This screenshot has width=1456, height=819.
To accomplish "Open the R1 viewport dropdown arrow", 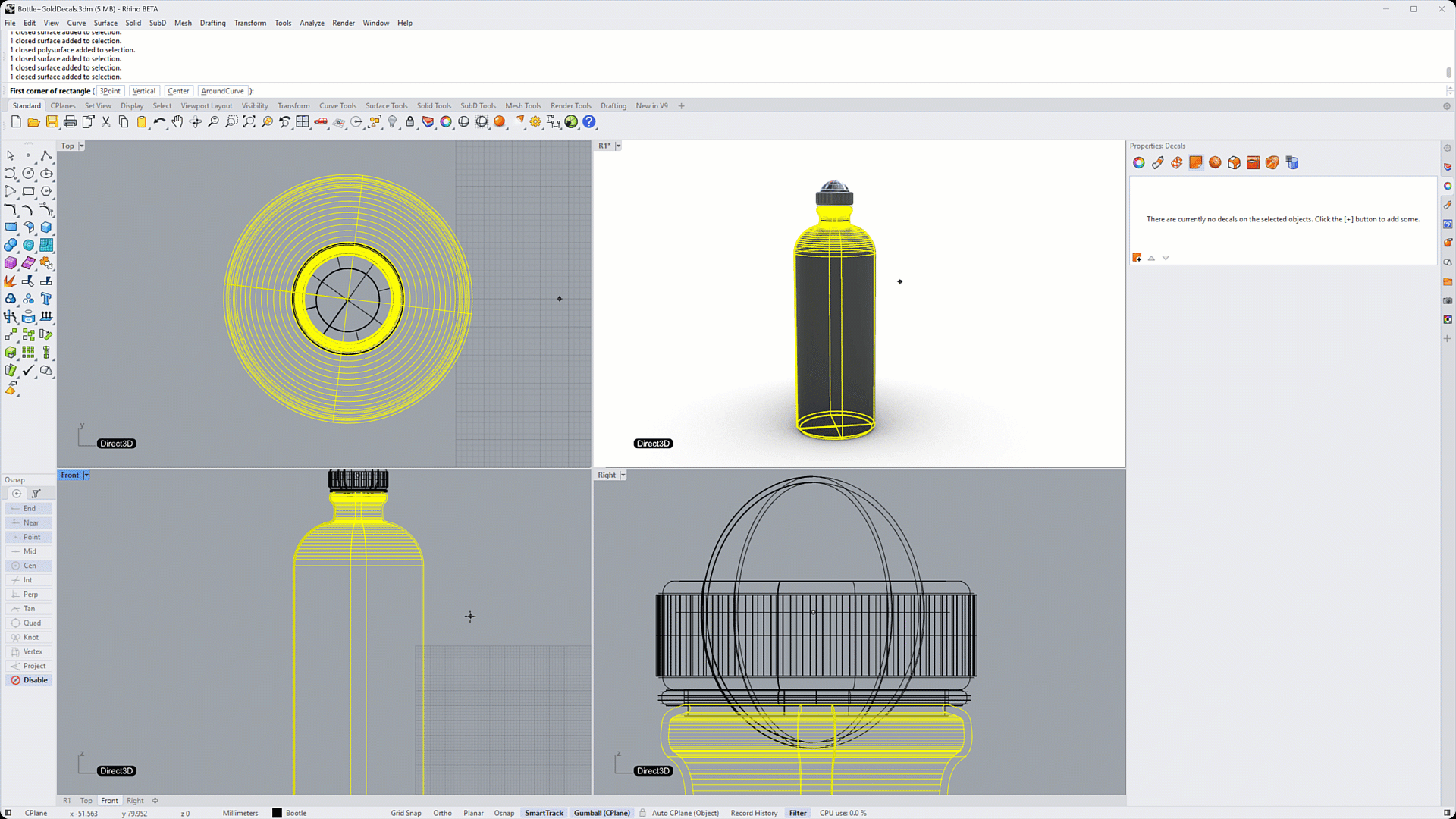I will [x=618, y=146].
